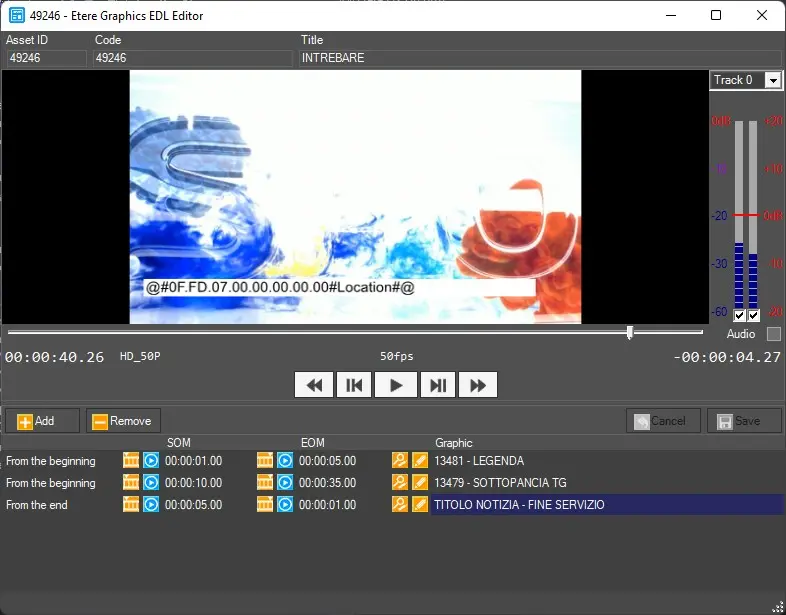Go to SOM cue for SOTTOPANCIA TG row
The height and width of the screenshot is (615, 786).
pyautogui.click(x=151, y=483)
